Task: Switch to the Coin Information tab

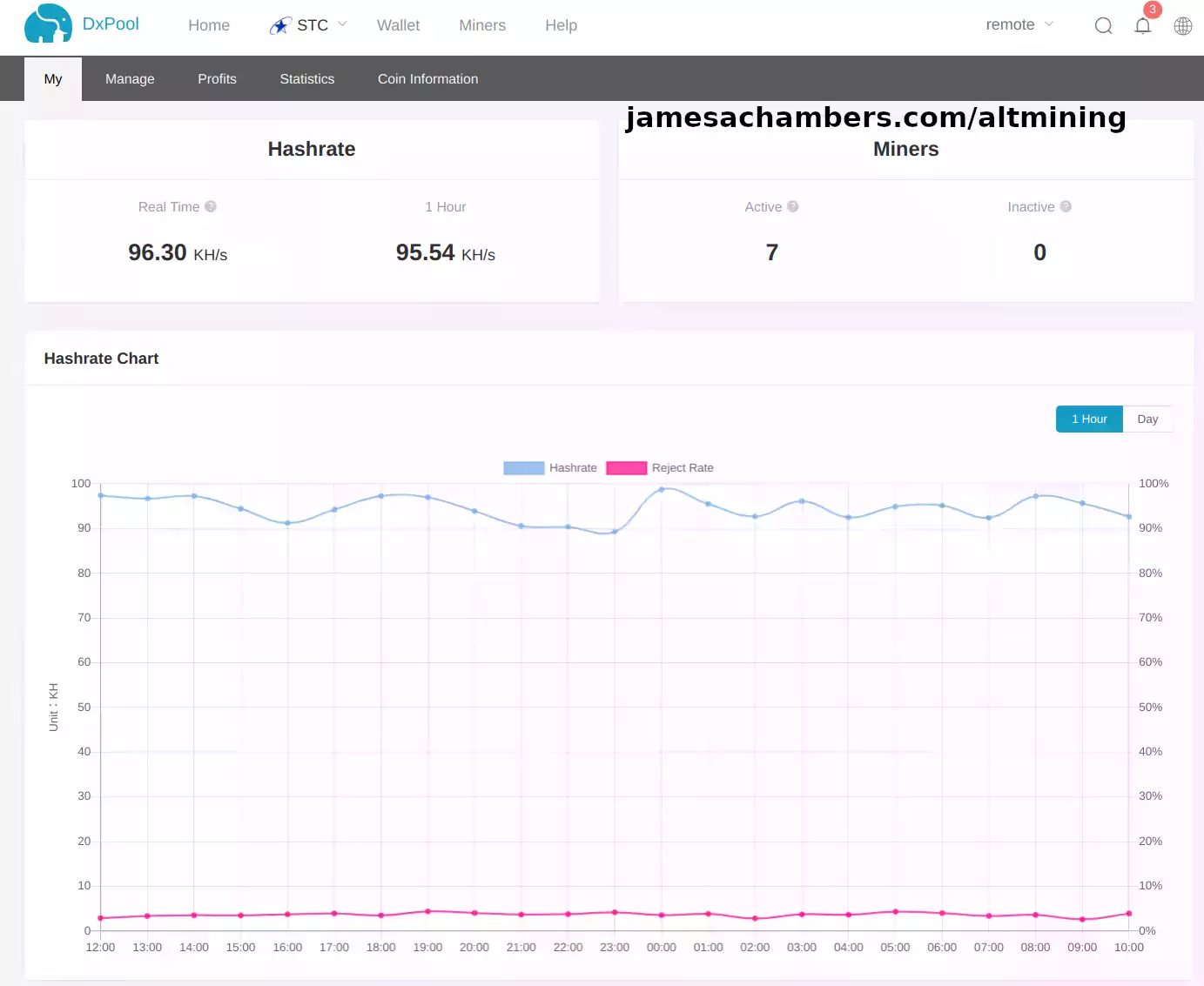Action: point(428,79)
